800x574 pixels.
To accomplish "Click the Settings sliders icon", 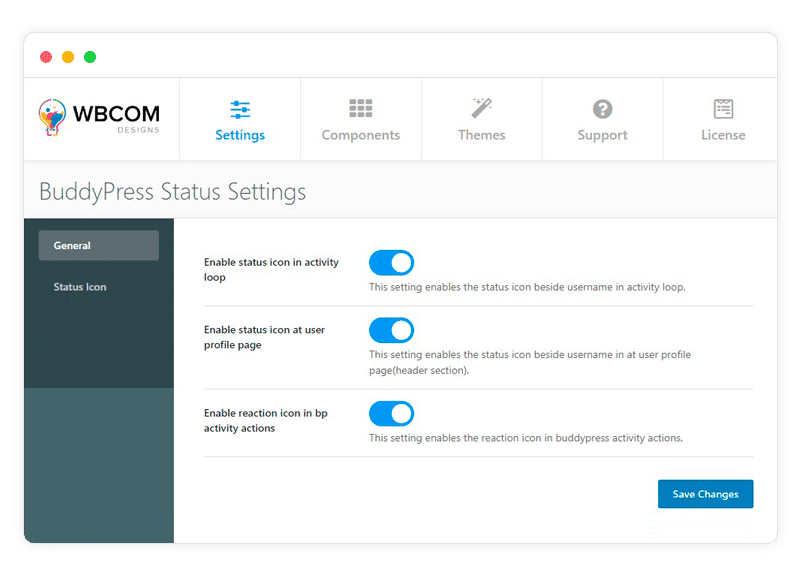I will coord(240,110).
